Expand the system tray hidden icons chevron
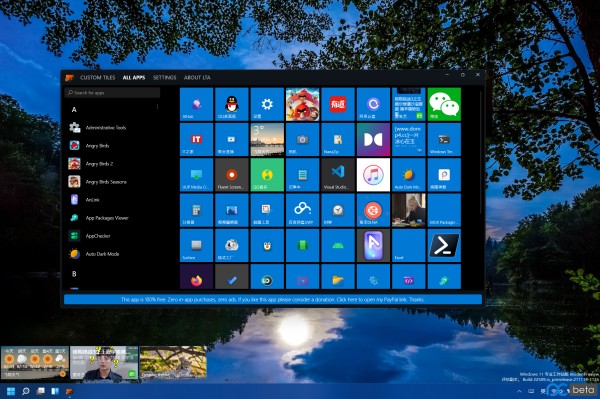600x399 pixels. (519, 391)
